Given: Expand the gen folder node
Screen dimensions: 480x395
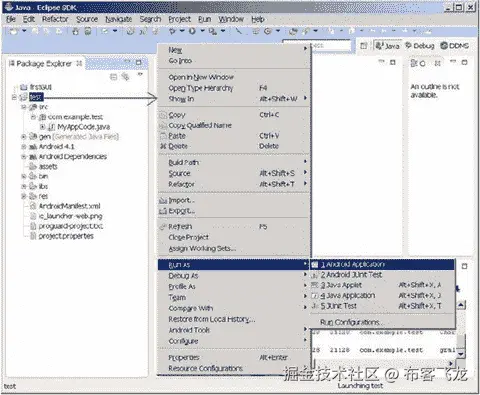Looking at the screenshot, I should 24,137.
